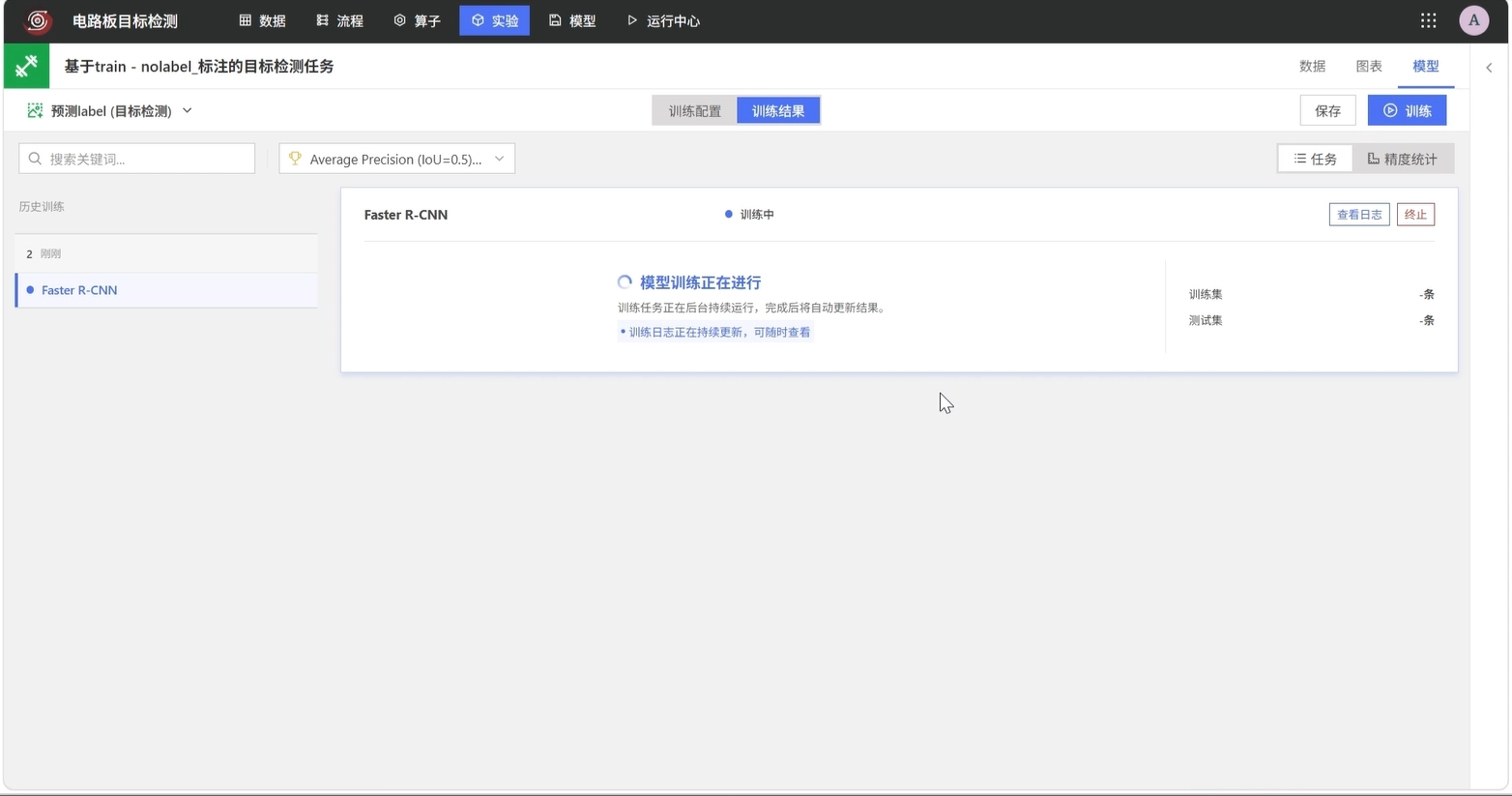Open the Average Precision metric dropdown

coord(396,159)
